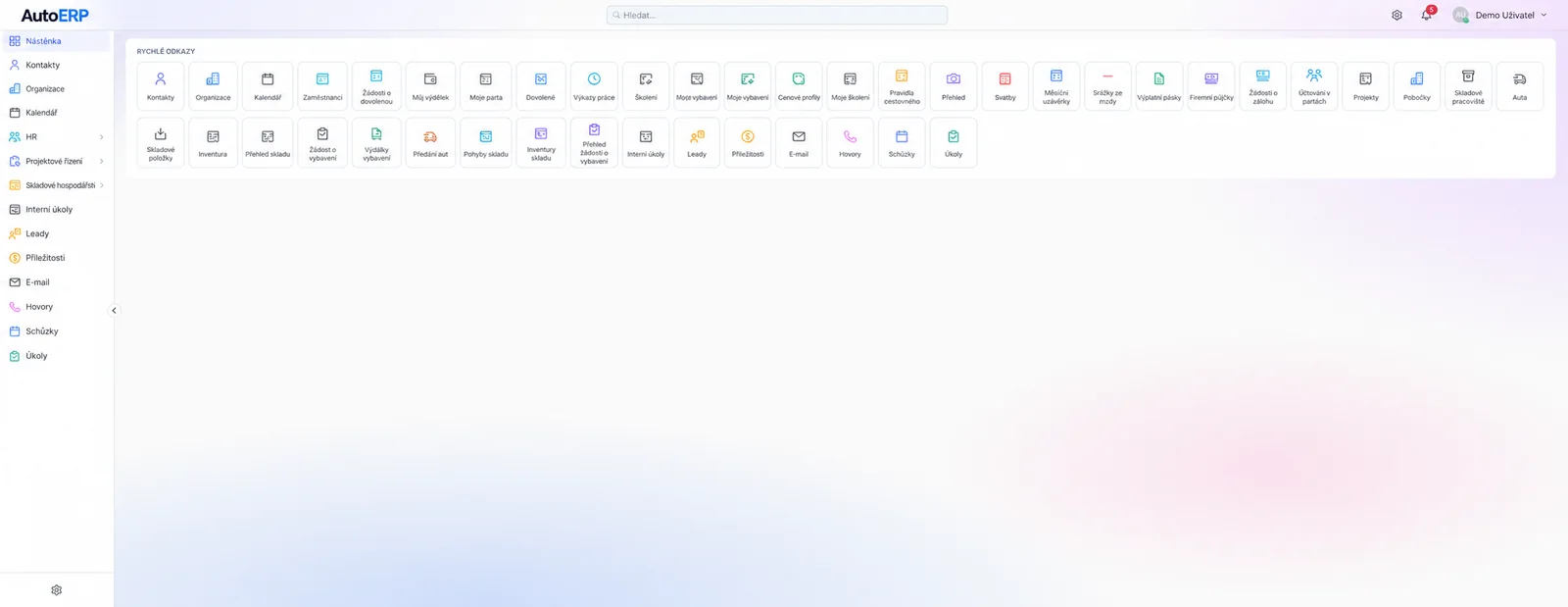Open the Pobočky quick link tile
1568x607 pixels.
(1417, 86)
